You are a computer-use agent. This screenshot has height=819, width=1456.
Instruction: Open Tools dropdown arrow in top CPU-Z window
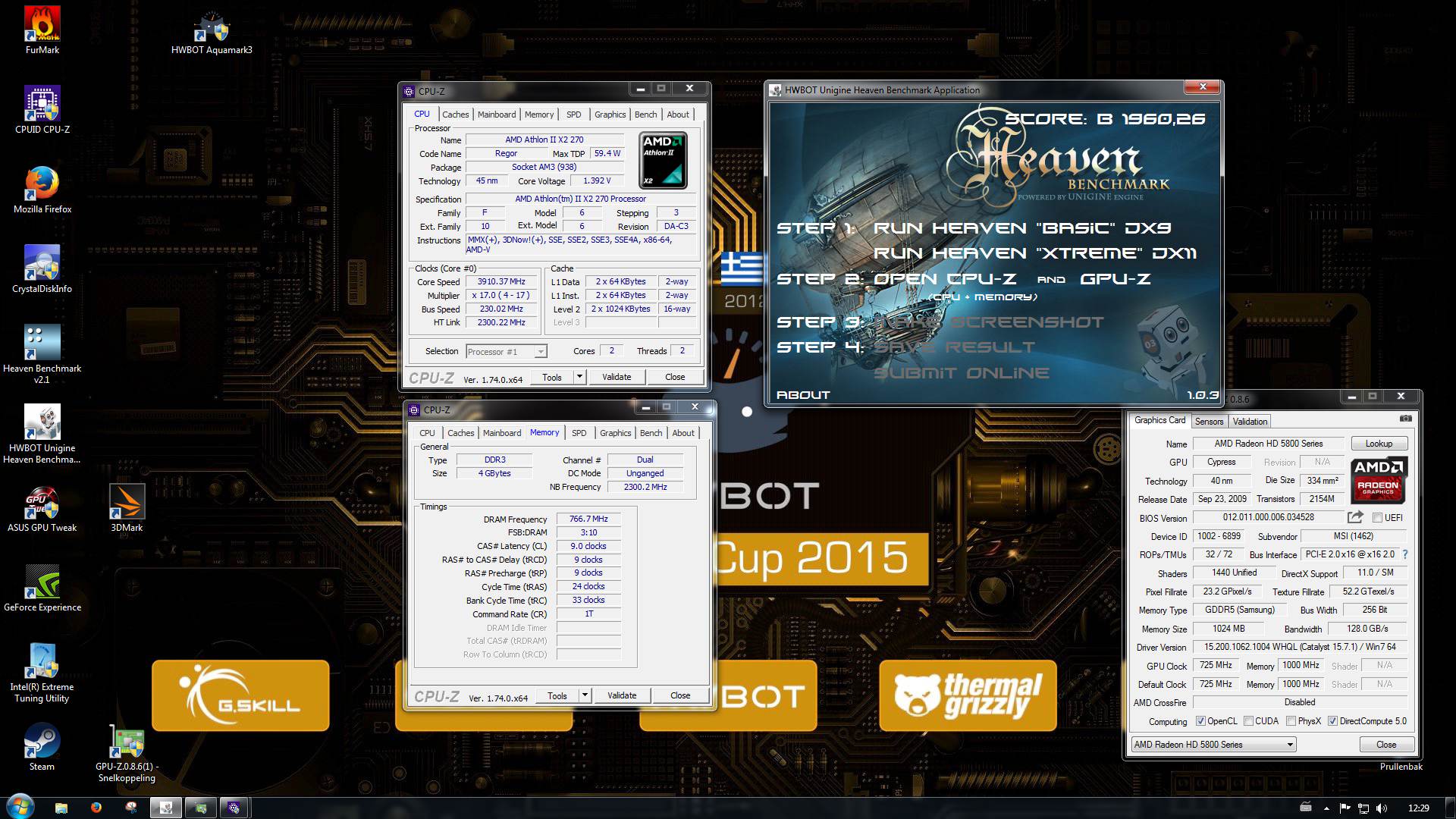(579, 377)
